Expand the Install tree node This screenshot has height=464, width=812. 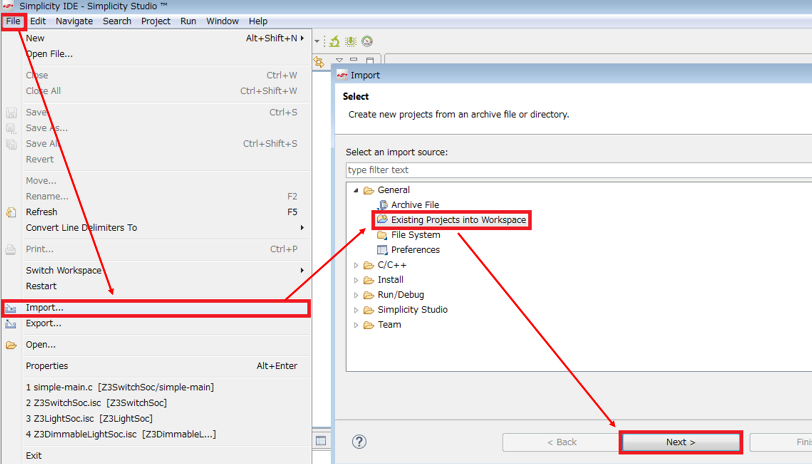356,280
